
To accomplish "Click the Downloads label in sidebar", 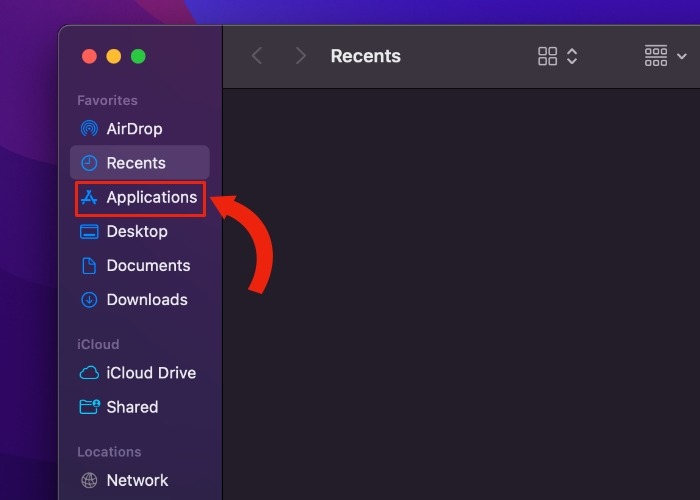I will click(x=147, y=300).
